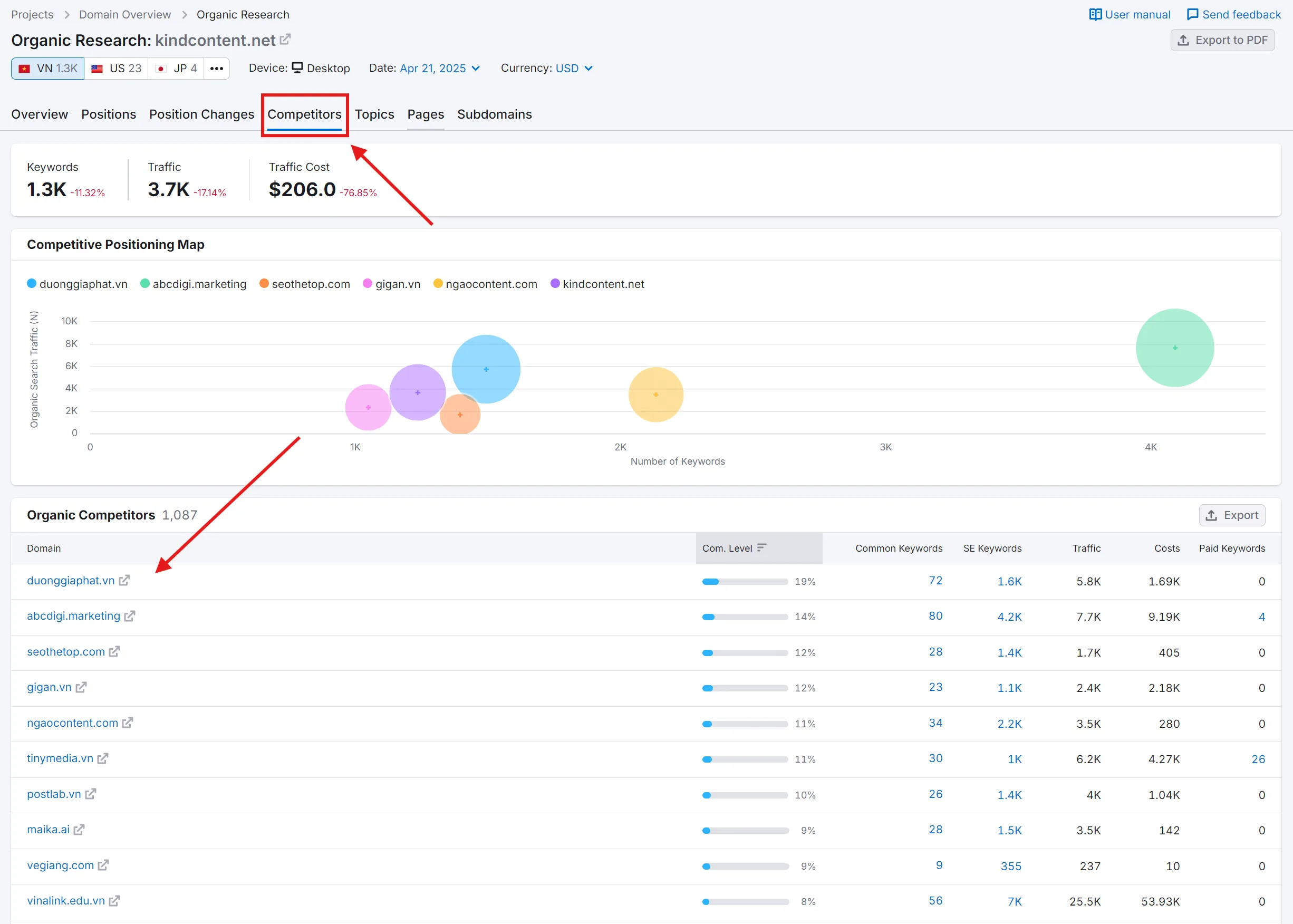Image resolution: width=1293 pixels, height=924 pixels.
Task: Click the blue duonggiaphat.vn bubble on map
Action: [486, 369]
